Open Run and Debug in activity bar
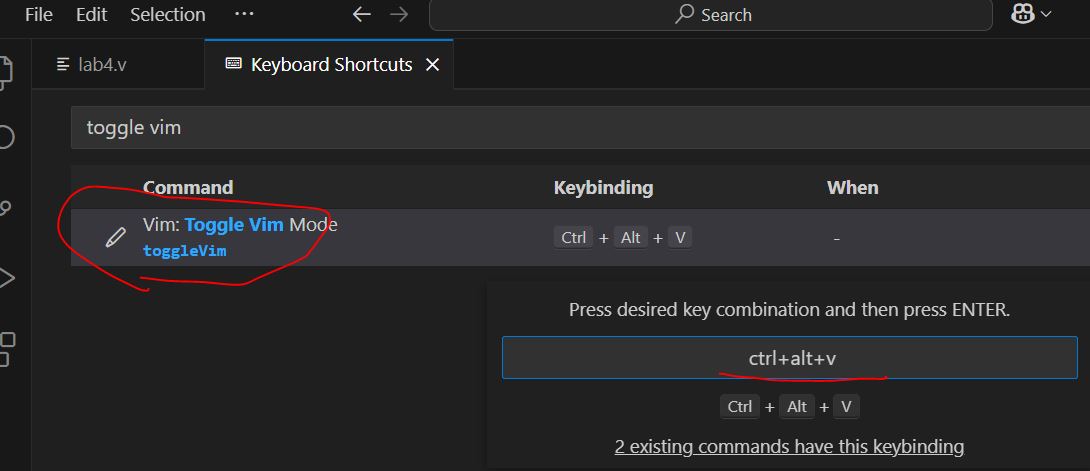This screenshot has height=471, width=1090. click(x=6, y=278)
